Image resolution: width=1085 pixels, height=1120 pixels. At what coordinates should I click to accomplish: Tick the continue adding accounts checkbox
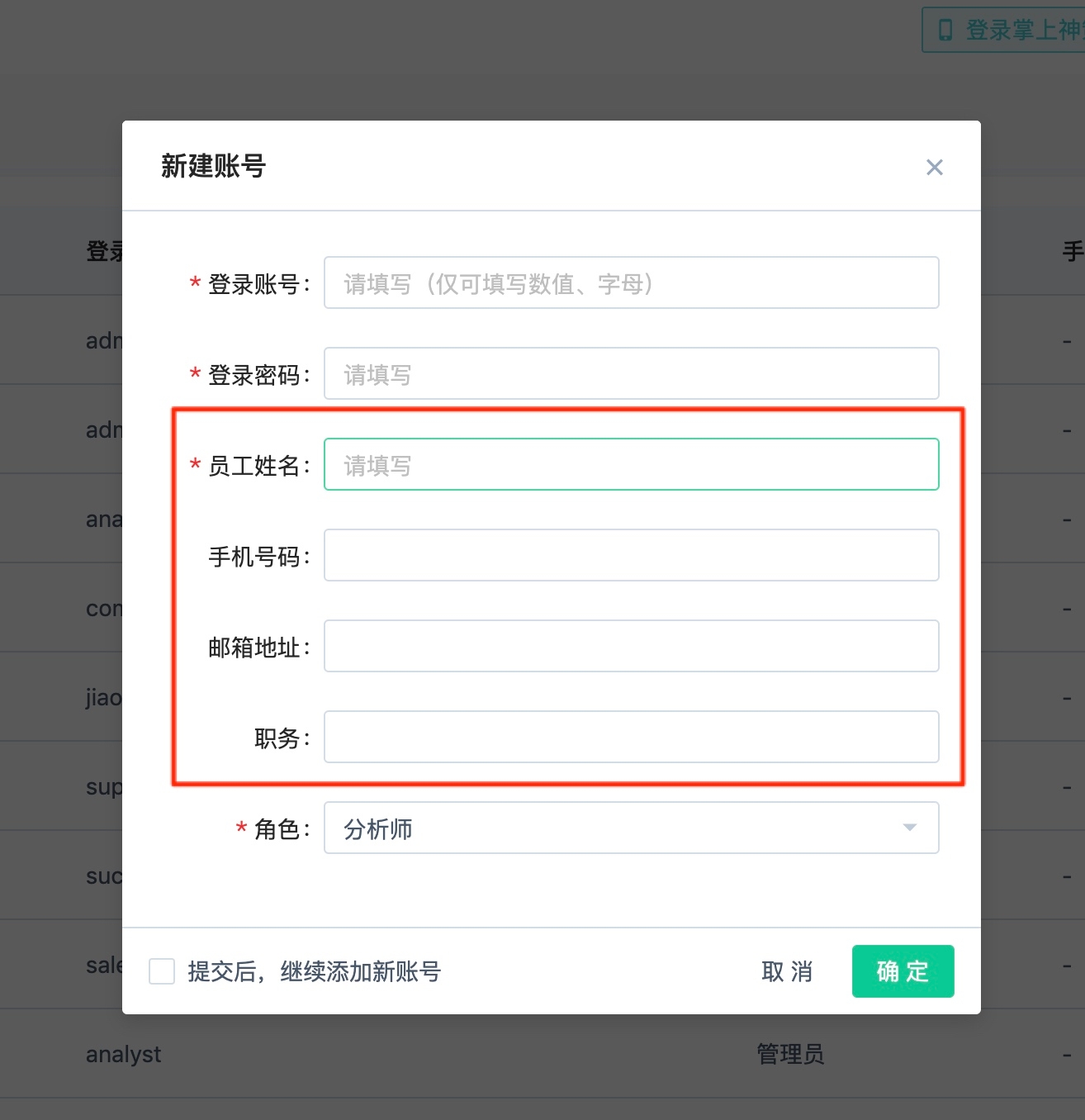tap(162, 971)
